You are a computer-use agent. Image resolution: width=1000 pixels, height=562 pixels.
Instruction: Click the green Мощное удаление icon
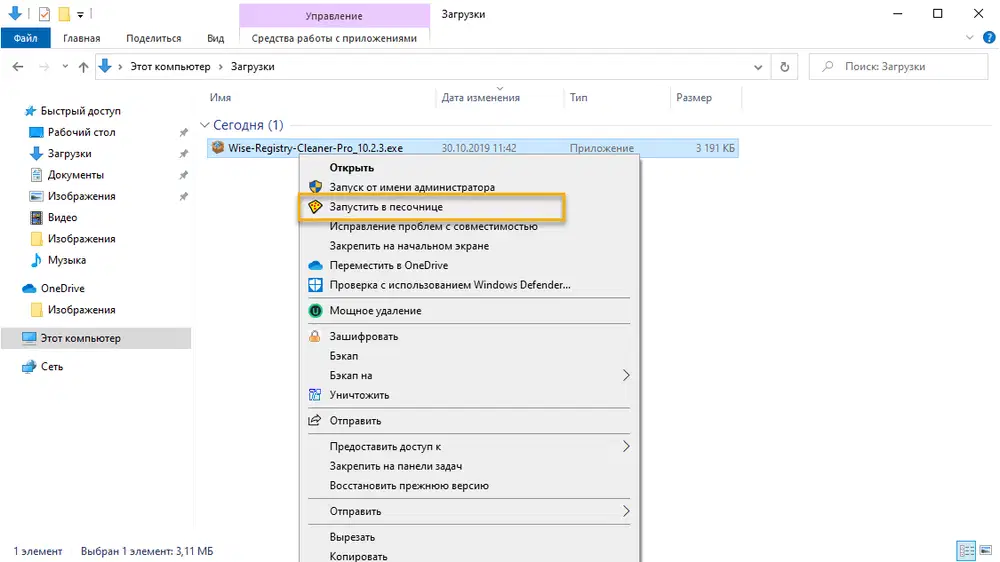[x=315, y=311]
